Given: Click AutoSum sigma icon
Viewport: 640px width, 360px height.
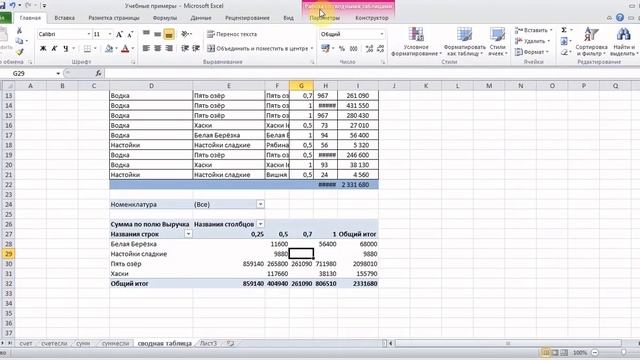Looking at the screenshot, I should [x=564, y=30].
